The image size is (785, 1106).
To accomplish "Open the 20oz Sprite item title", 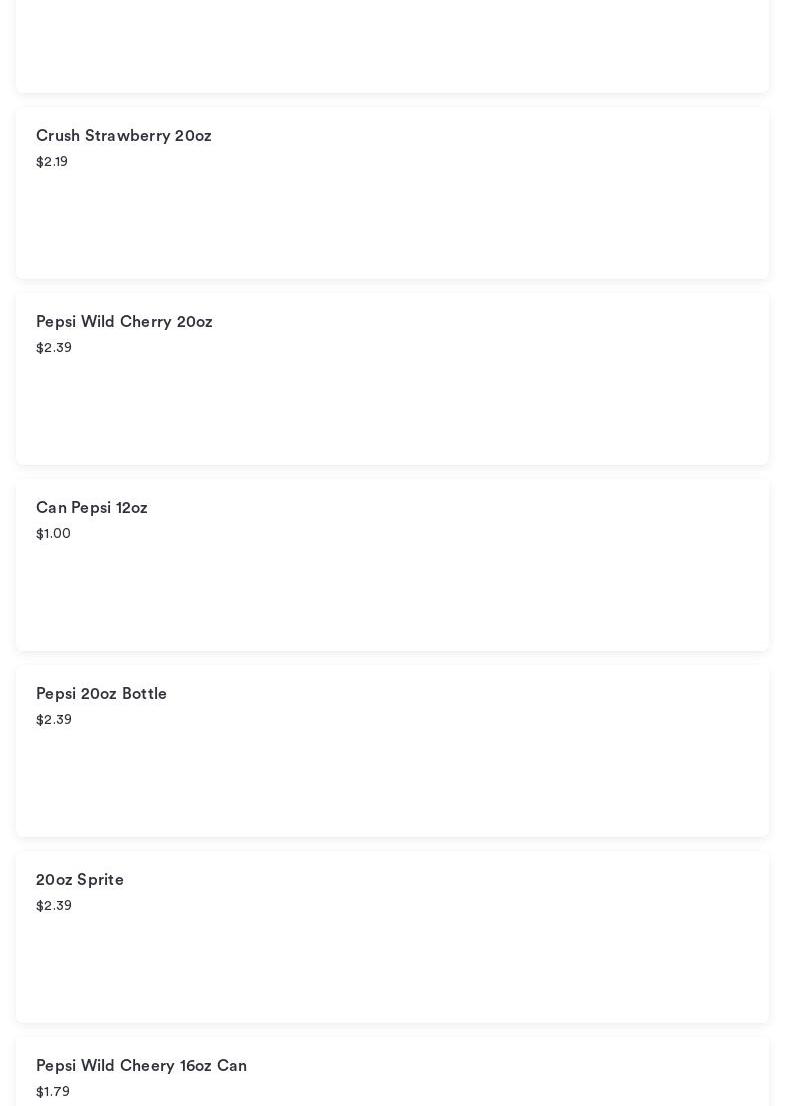I will [x=80, y=880].
